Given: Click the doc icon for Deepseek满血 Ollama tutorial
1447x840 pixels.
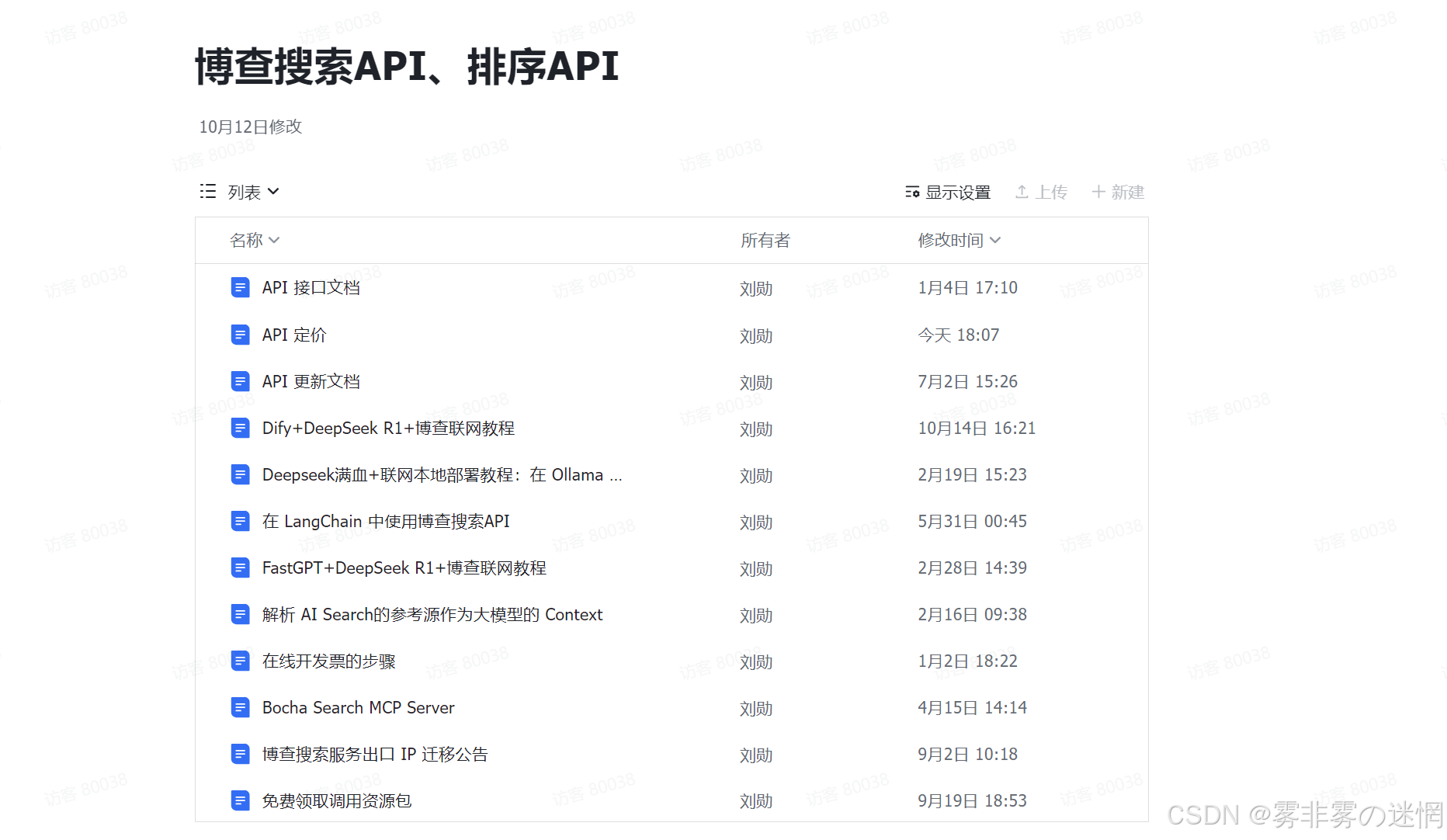Looking at the screenshot, I should (241, 474).
